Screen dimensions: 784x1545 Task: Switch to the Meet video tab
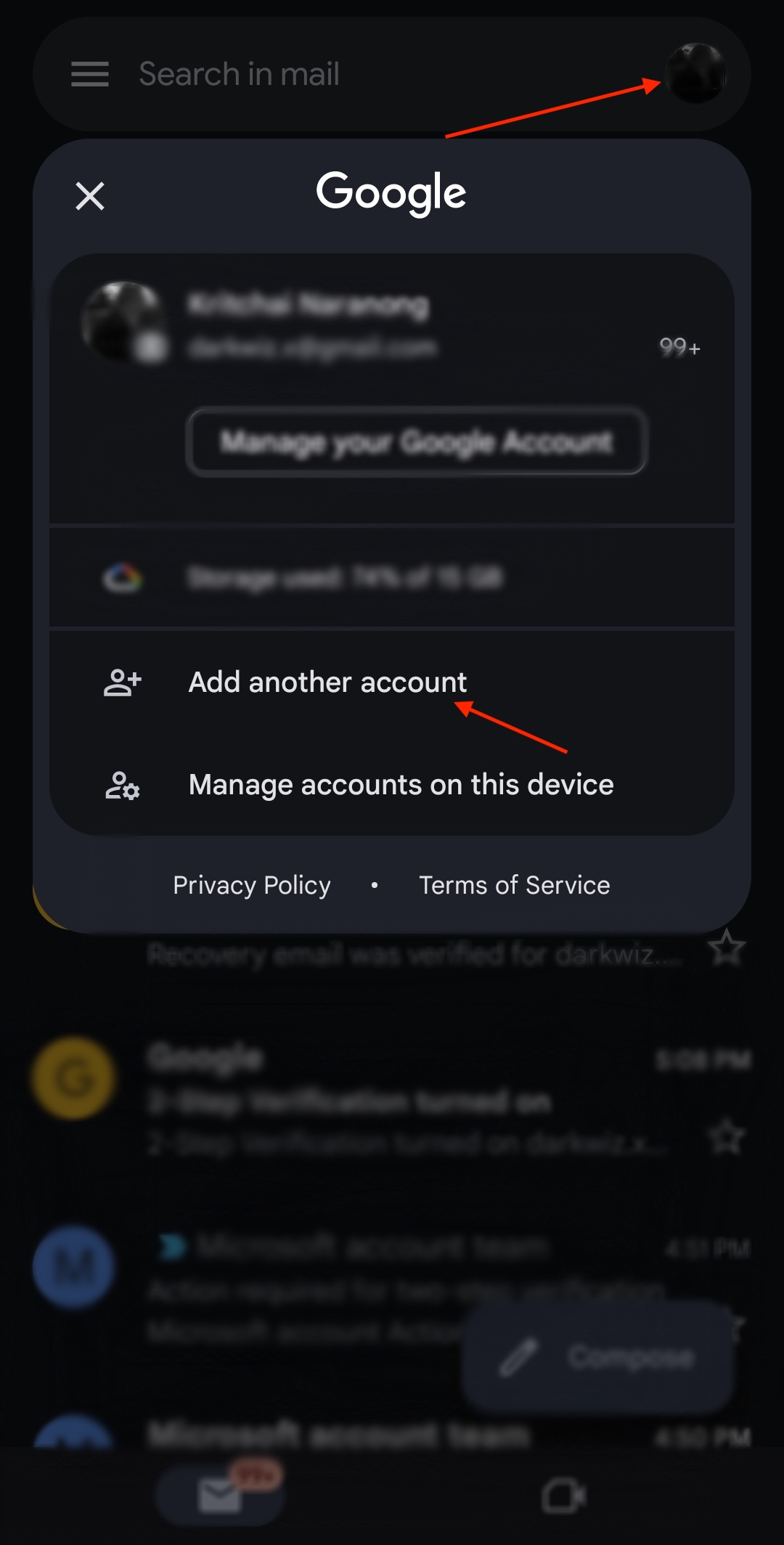point(563,1496)
